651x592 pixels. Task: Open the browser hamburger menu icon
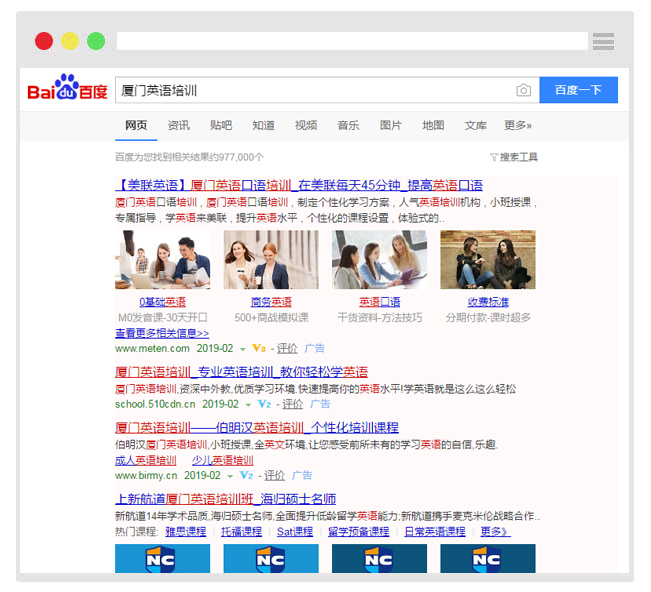[x=603, y=41]
